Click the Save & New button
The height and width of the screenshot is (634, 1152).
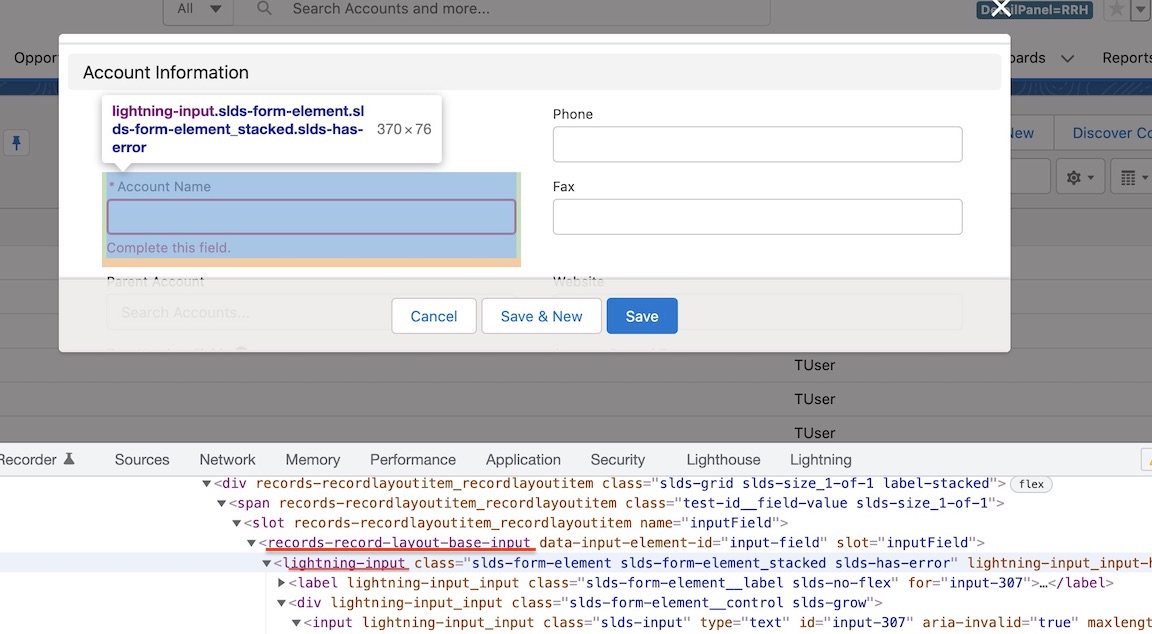click(541, 315)
